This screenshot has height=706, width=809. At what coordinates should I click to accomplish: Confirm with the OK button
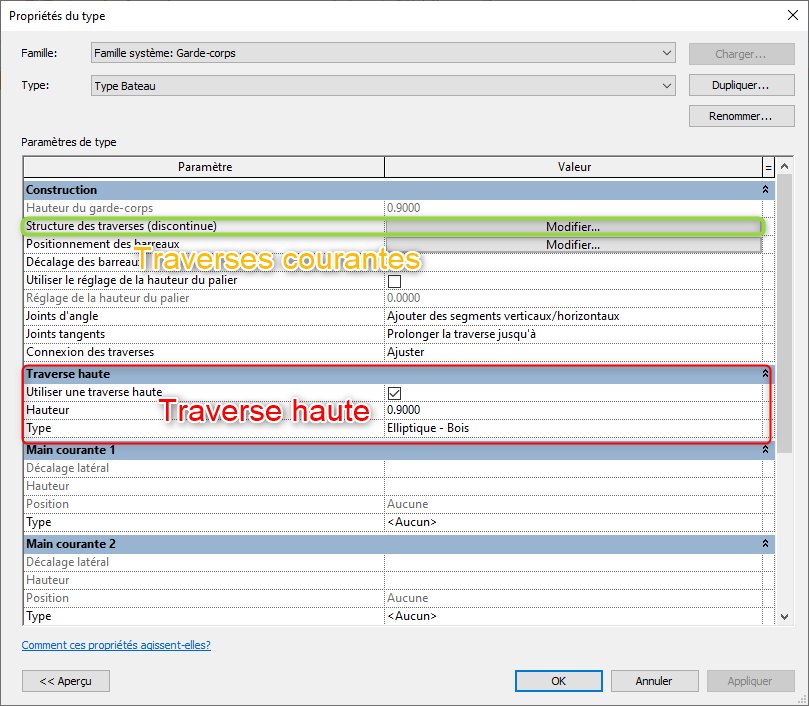tap(558, 681)
